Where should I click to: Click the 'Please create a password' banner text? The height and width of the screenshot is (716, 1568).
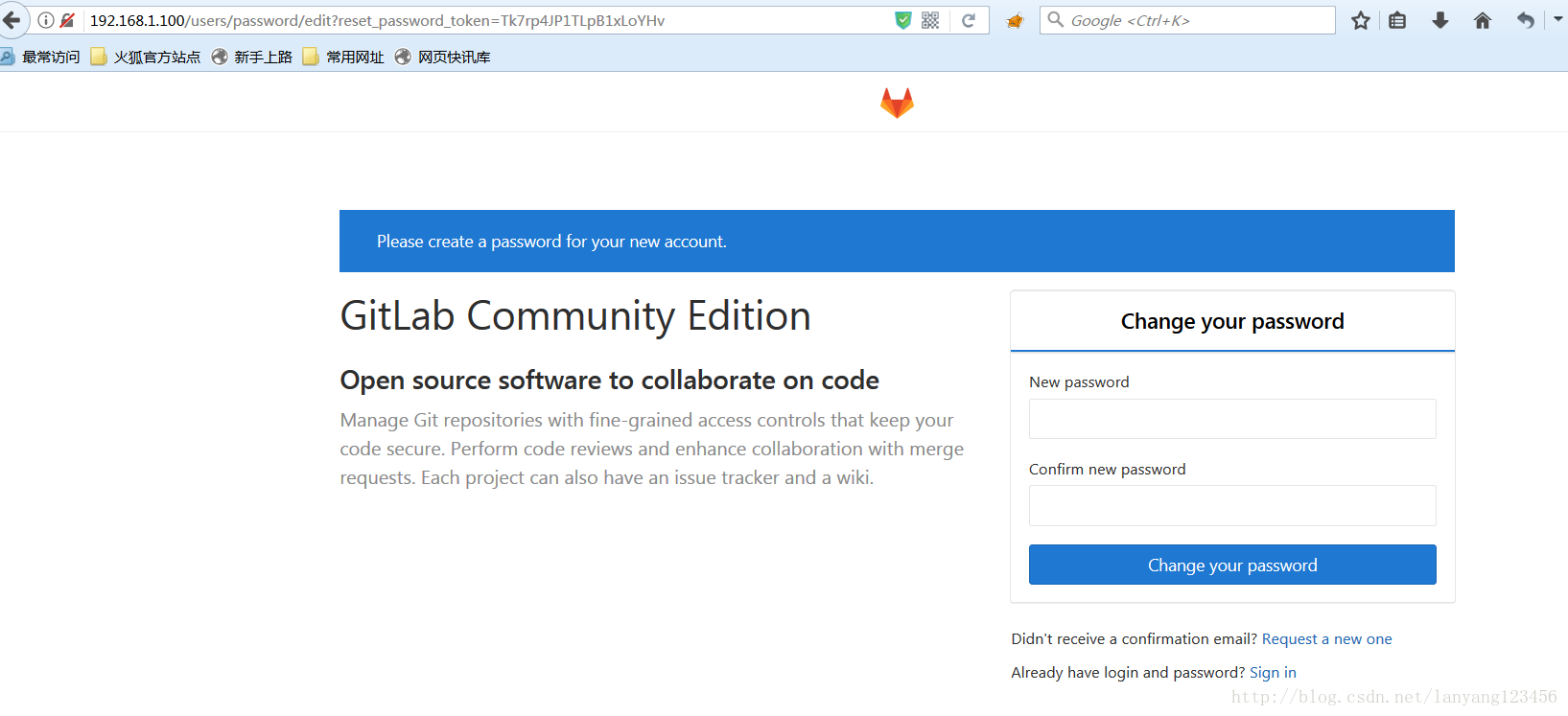[x=551, y=242]
